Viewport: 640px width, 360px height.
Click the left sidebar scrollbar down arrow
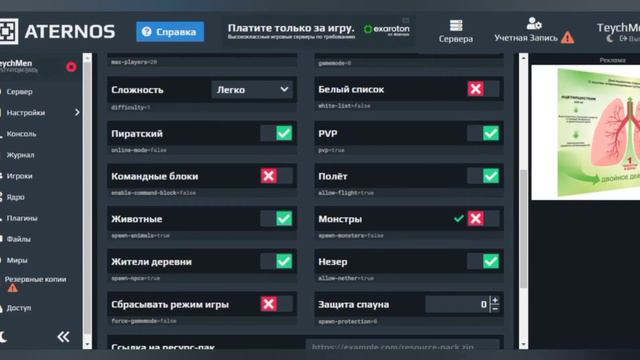(x=87, y=344)
